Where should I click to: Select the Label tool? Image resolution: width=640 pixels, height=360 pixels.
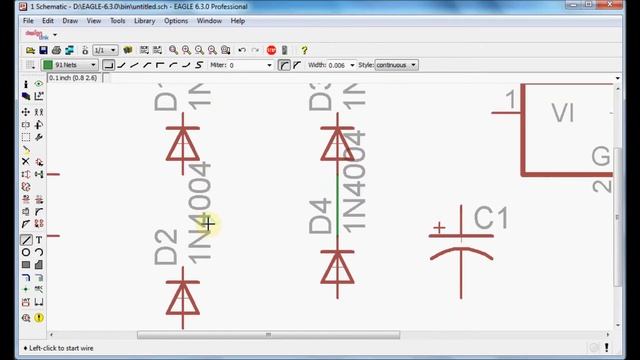coord(39,289)
